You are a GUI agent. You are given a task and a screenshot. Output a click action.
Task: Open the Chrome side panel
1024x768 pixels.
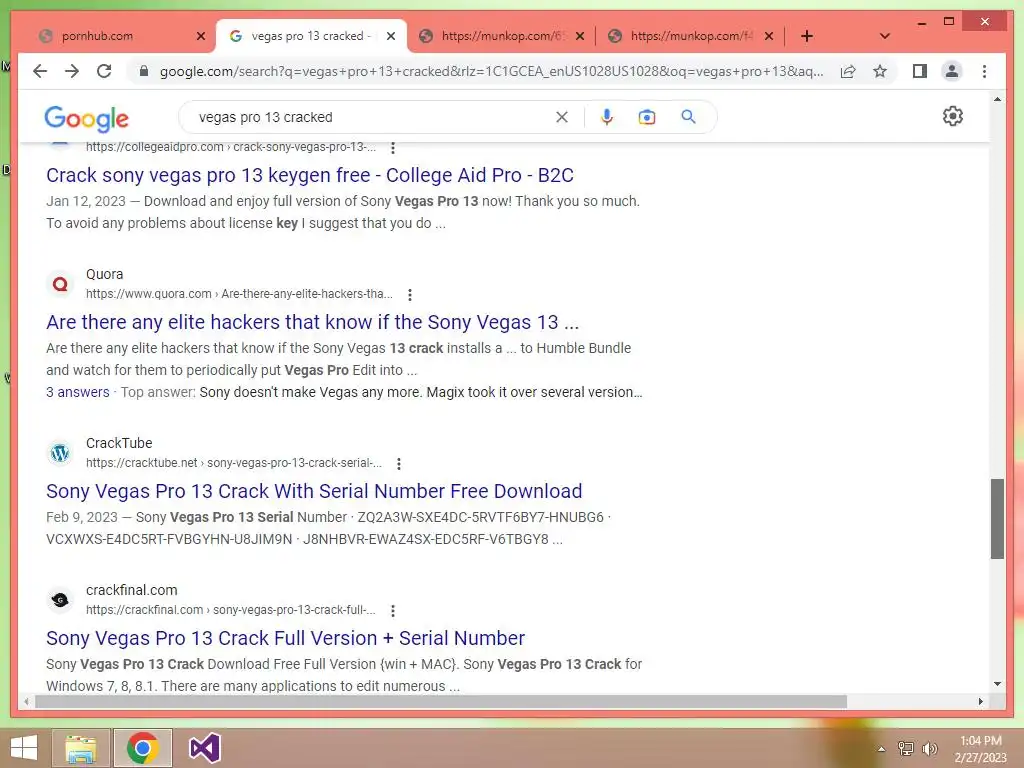click(x=920, y=71)
